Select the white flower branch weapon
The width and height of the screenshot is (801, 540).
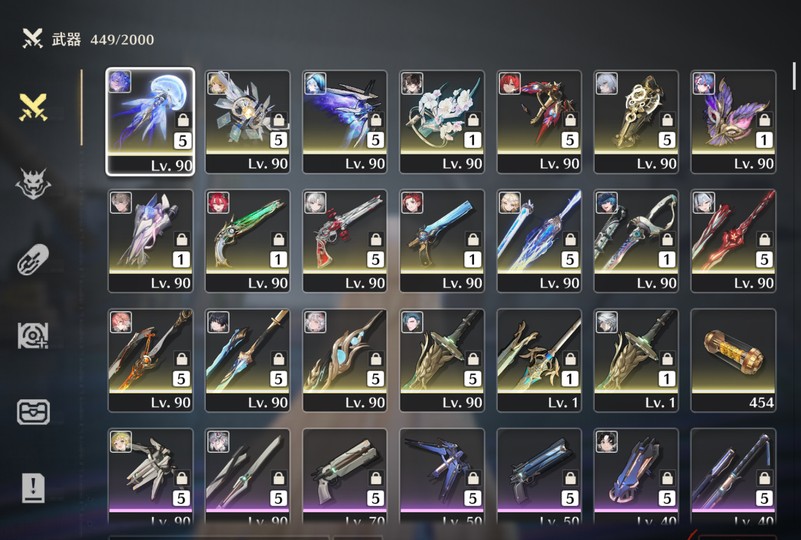[442, 122]
